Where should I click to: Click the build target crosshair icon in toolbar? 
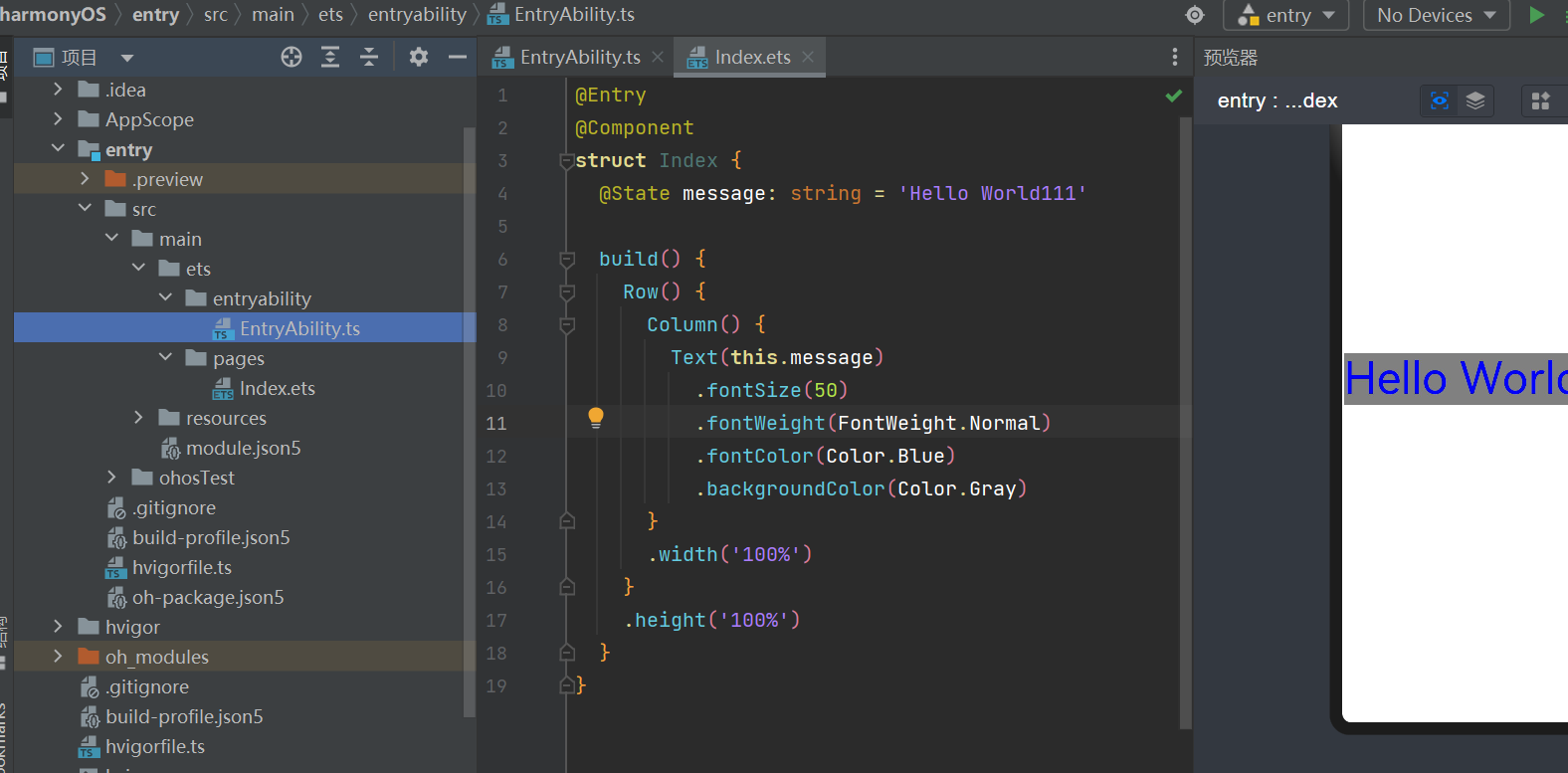[1195, 15]
